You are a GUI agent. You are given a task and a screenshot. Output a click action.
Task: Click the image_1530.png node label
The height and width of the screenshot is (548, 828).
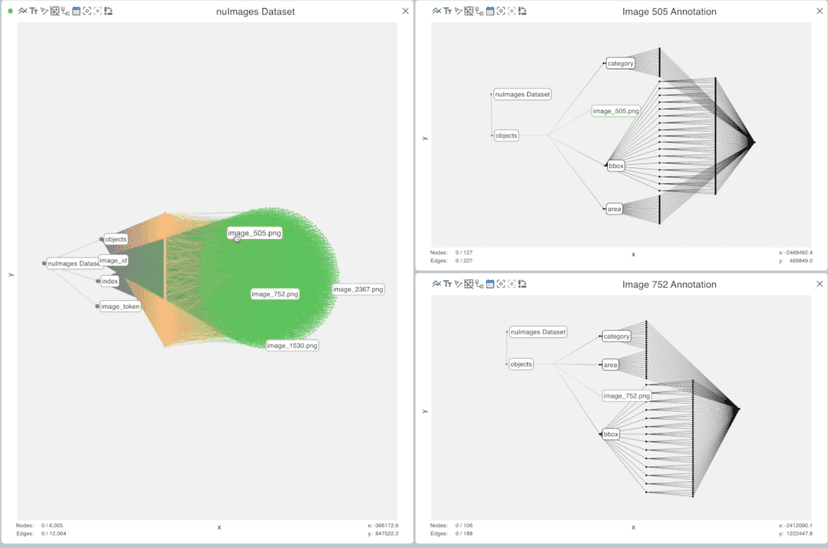(x=292, y=345)
